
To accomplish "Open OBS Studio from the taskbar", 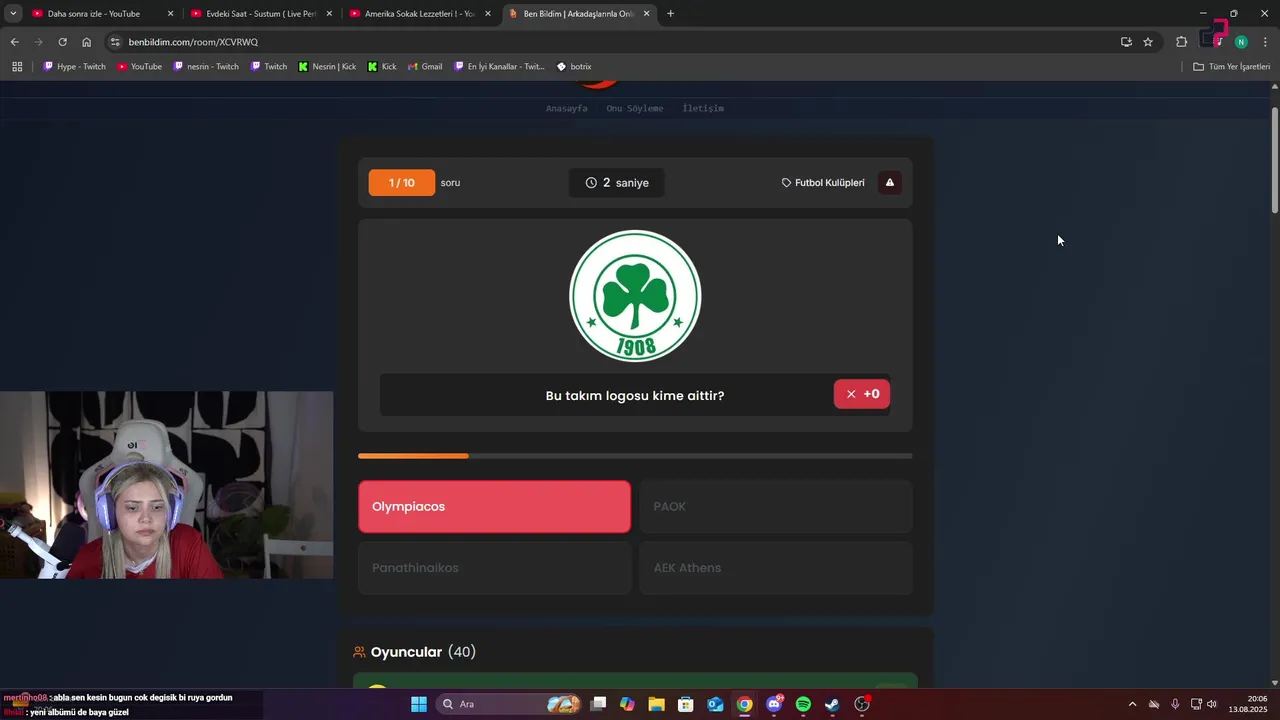I will (862, 704).
